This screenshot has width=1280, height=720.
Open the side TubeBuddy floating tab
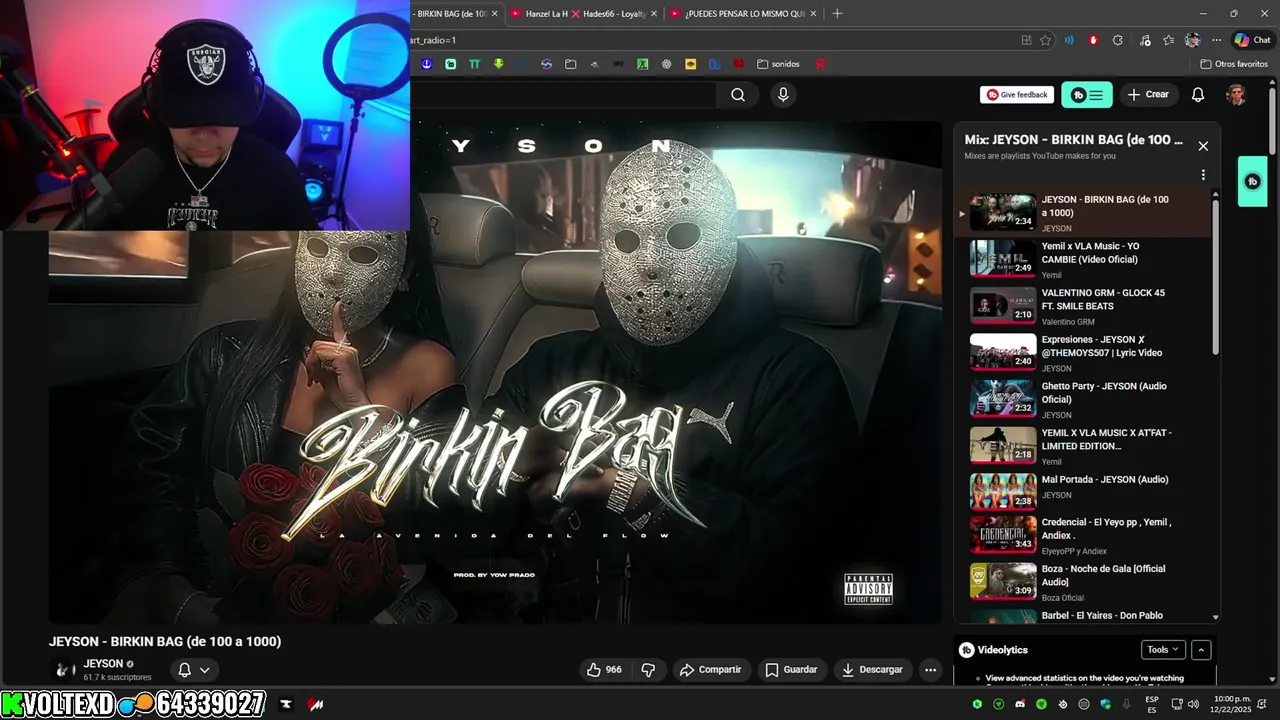click(x=1252, y=182)
